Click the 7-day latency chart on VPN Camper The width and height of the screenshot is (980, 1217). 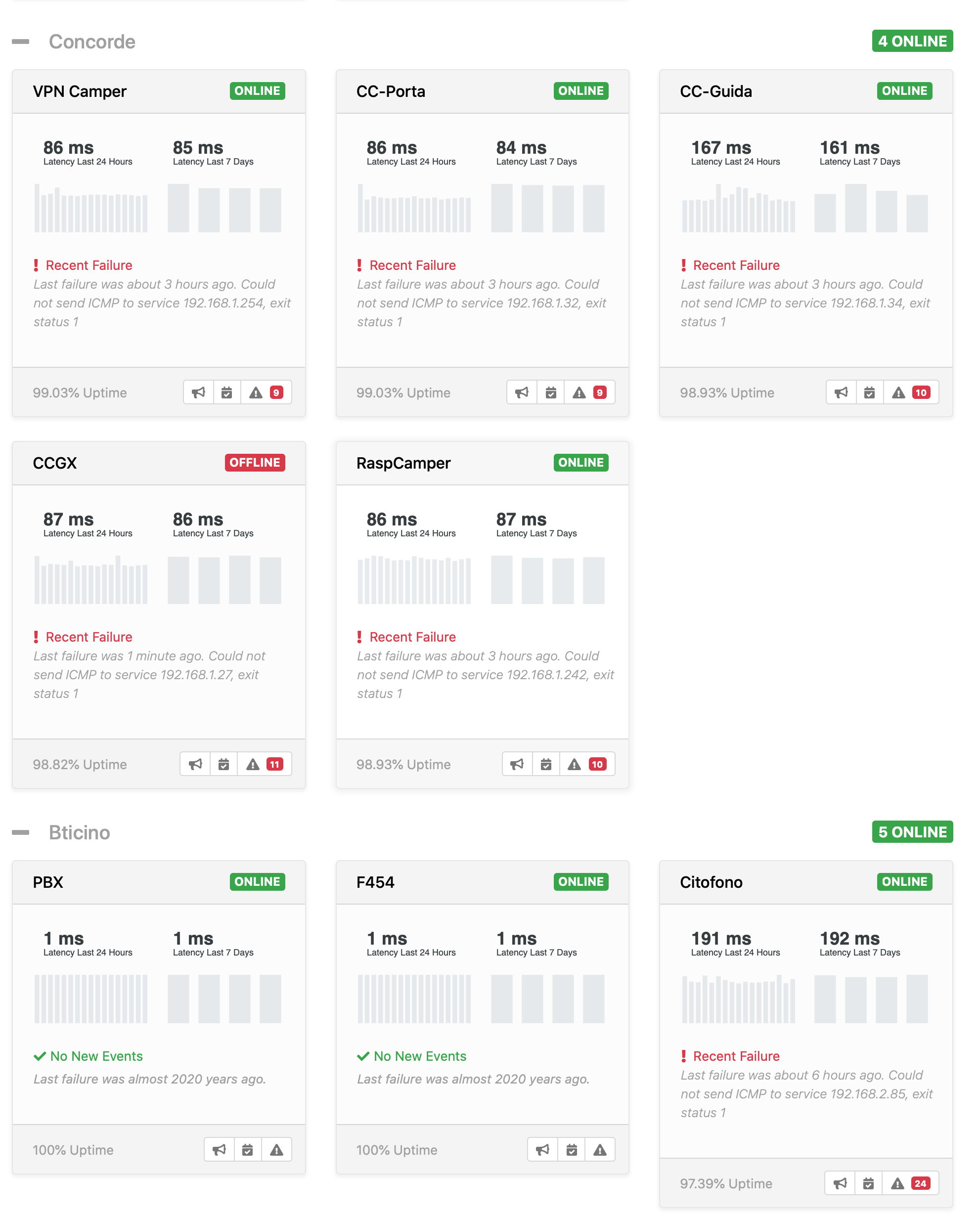click(224, 208)
